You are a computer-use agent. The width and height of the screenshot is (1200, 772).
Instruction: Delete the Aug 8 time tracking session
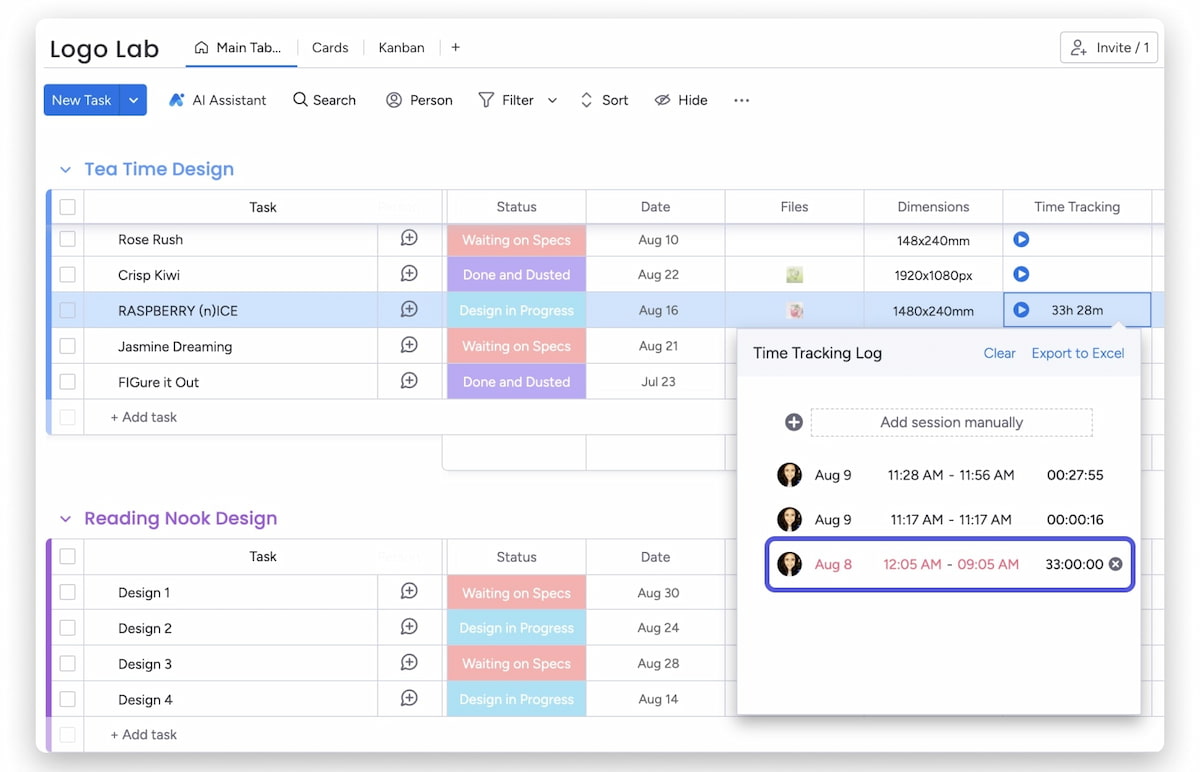click(1116, 563)
